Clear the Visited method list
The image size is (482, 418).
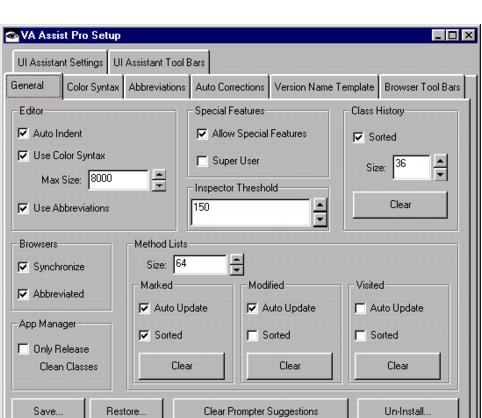point(398,366)
